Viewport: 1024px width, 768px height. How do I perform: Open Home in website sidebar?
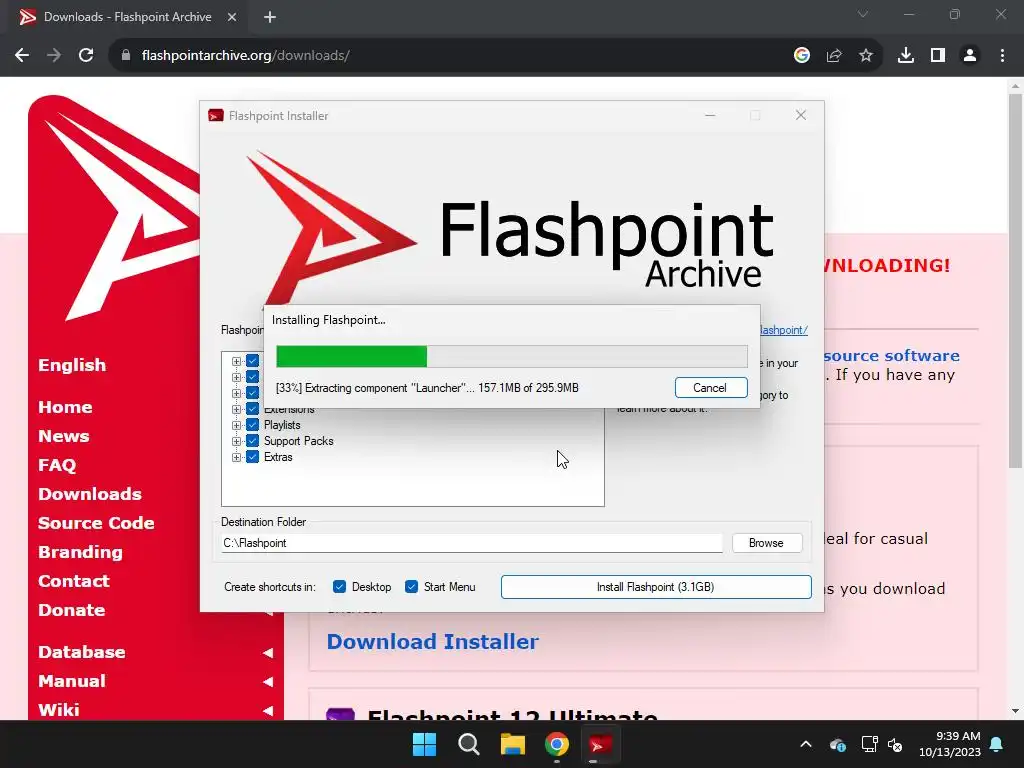[x=65, y=407]
